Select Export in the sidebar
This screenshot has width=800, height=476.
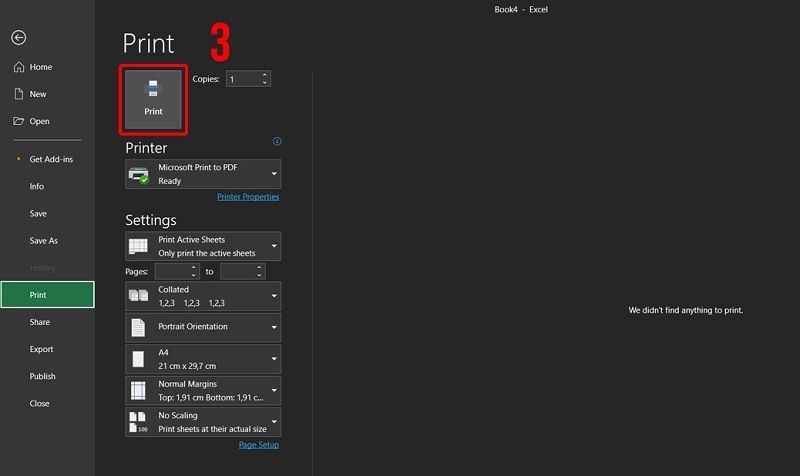click(41, 350)
